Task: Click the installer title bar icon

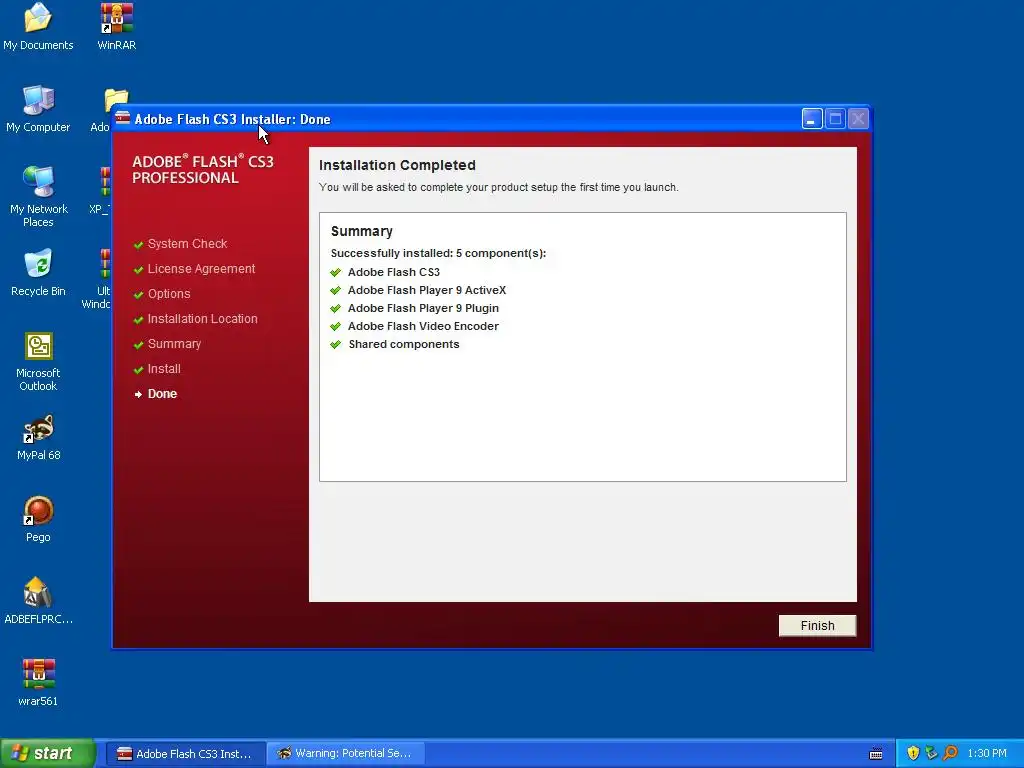Action: (x=123, y=118)
